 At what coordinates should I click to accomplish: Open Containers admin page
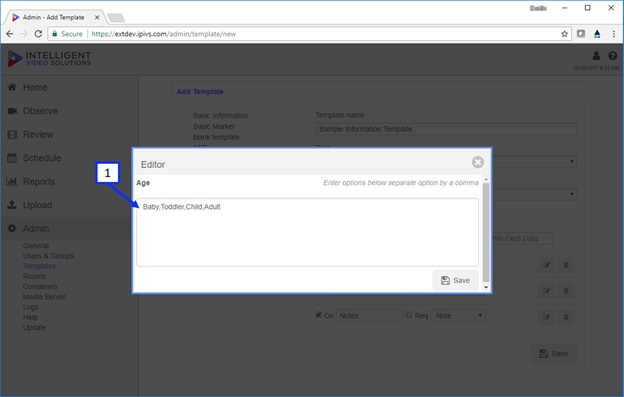tap(40, 286)
